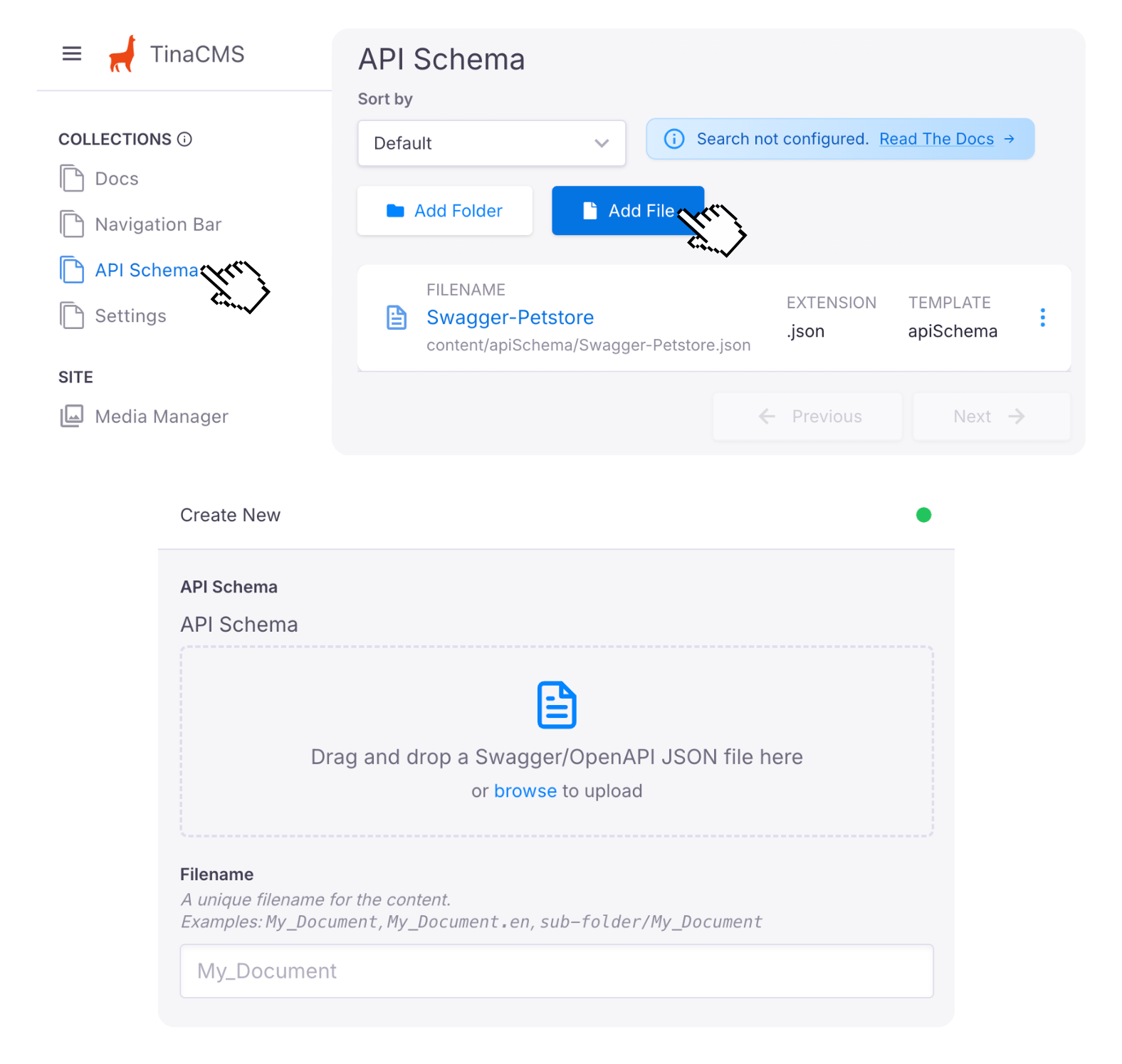The image size is (1122, 1064).
Task: Focus the Filename input field
Action: pyautogui.click(x=556, y=971)
